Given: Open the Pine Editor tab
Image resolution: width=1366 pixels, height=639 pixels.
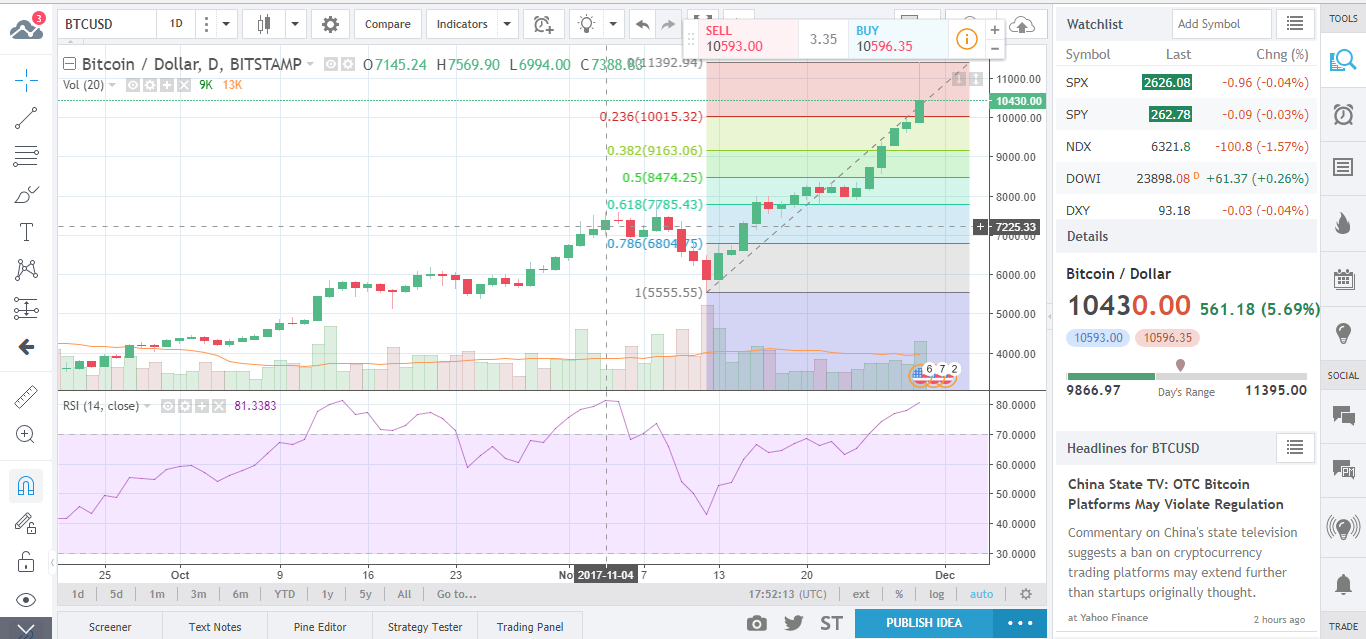Looking at the screenshot, I should [320, 626].
